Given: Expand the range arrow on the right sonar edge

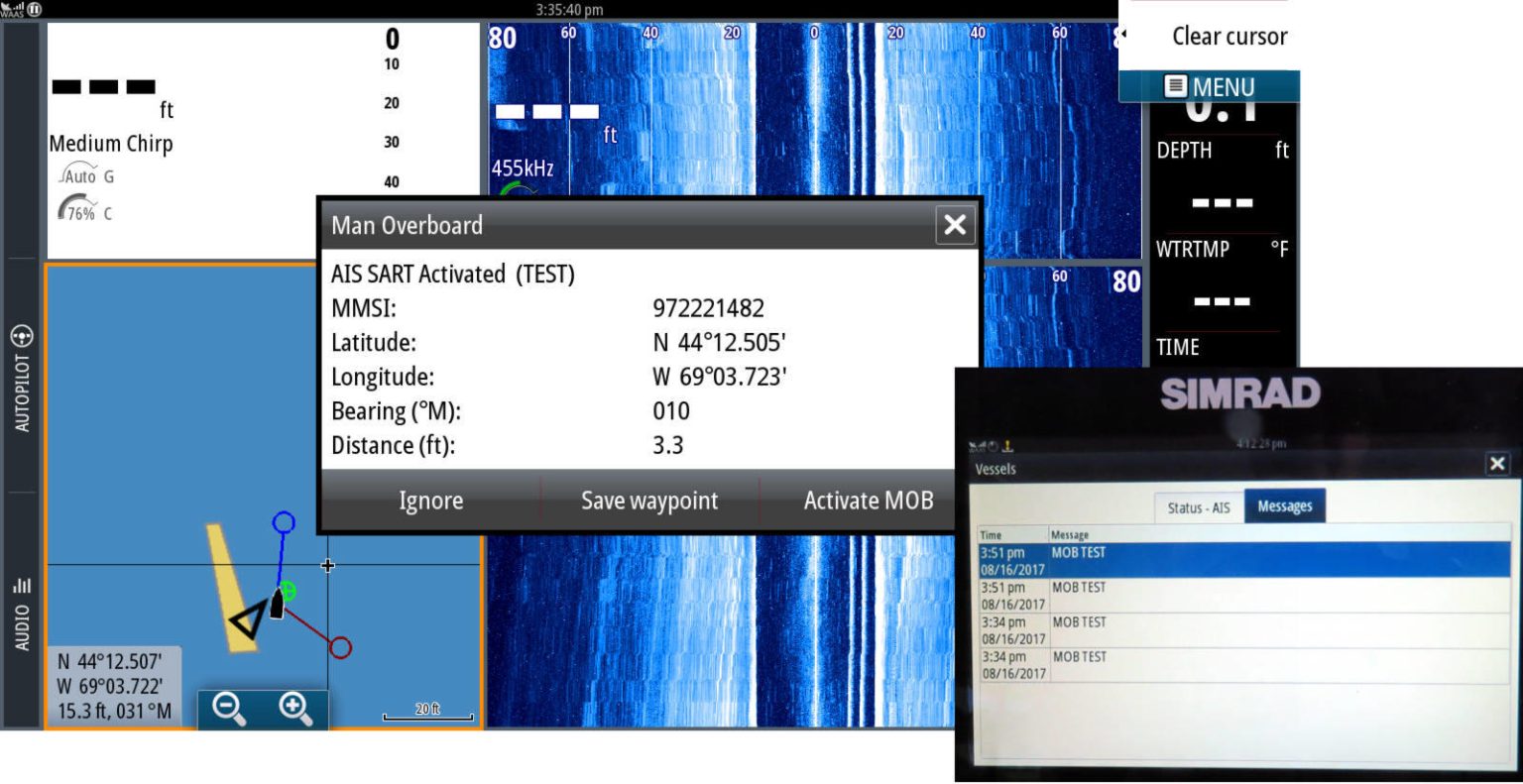Looking at the screenshot, I should point(1123,33).
